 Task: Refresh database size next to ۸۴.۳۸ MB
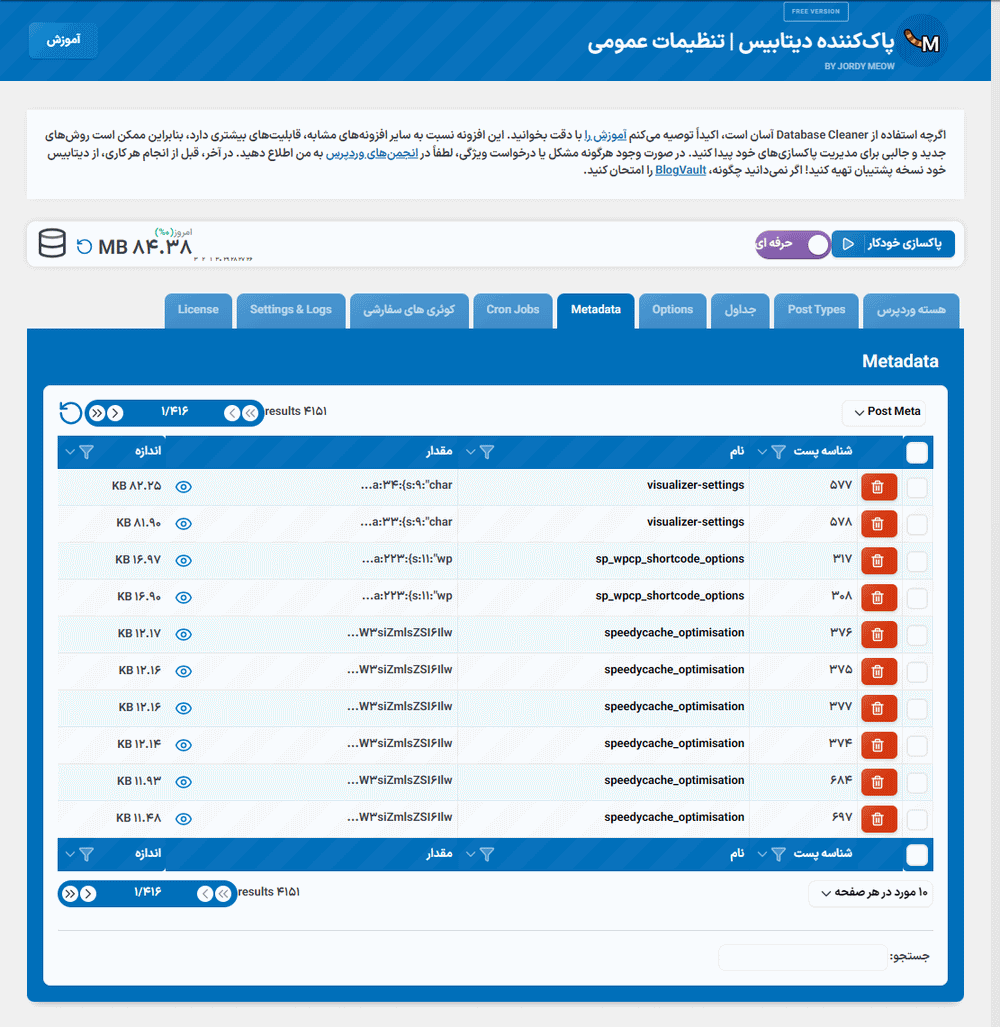point(84,246)
